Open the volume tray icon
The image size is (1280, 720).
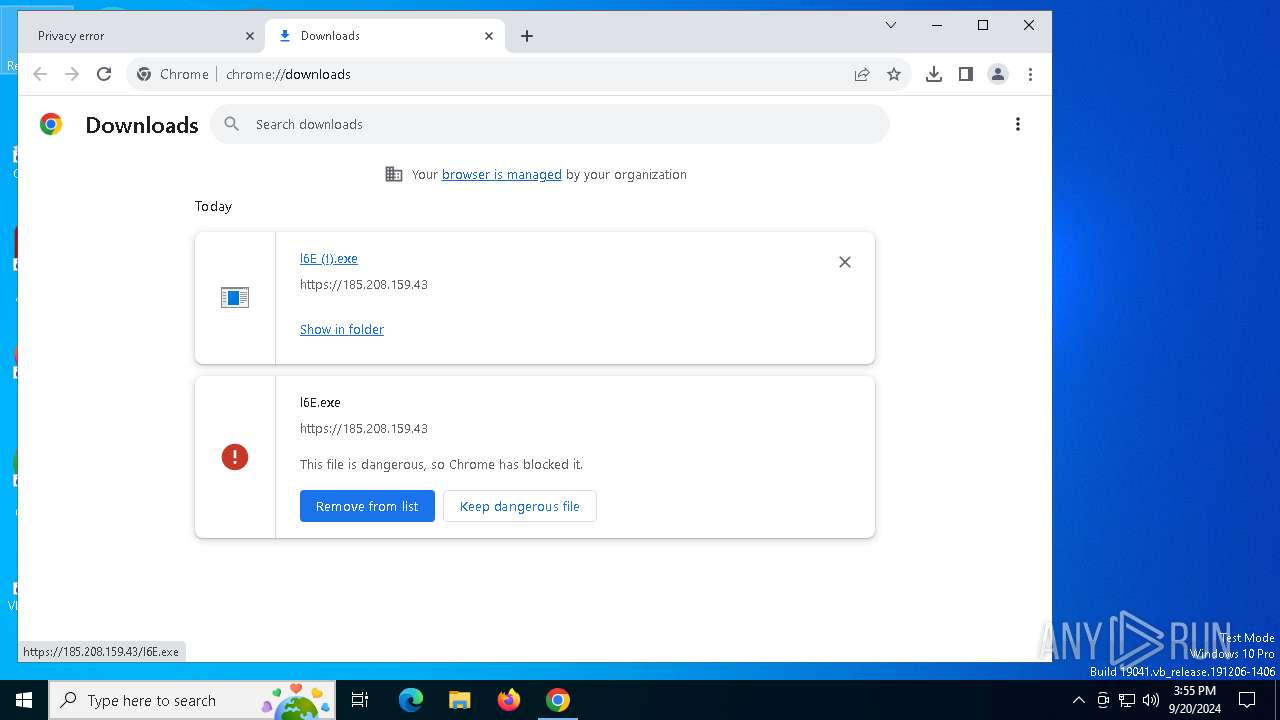coord(1151,700)
